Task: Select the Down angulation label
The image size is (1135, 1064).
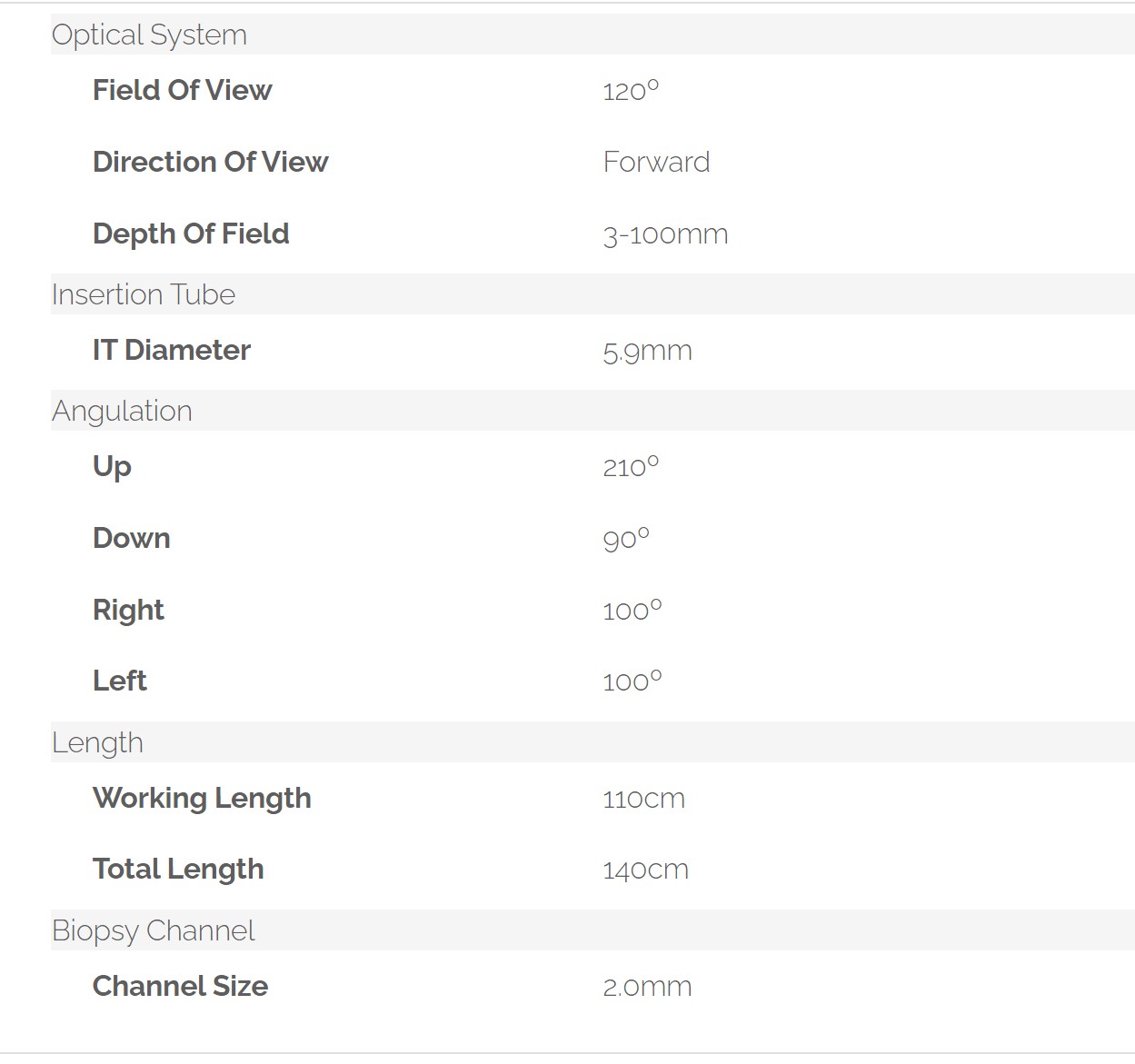Action: pyautogui.click(x=131, y=538)
